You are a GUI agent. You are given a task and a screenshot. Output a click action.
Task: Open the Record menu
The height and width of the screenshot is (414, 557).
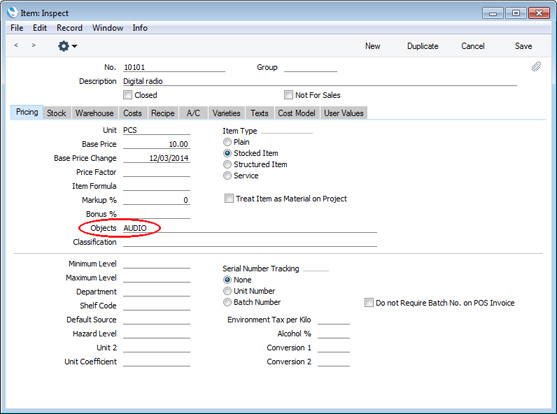69,28
